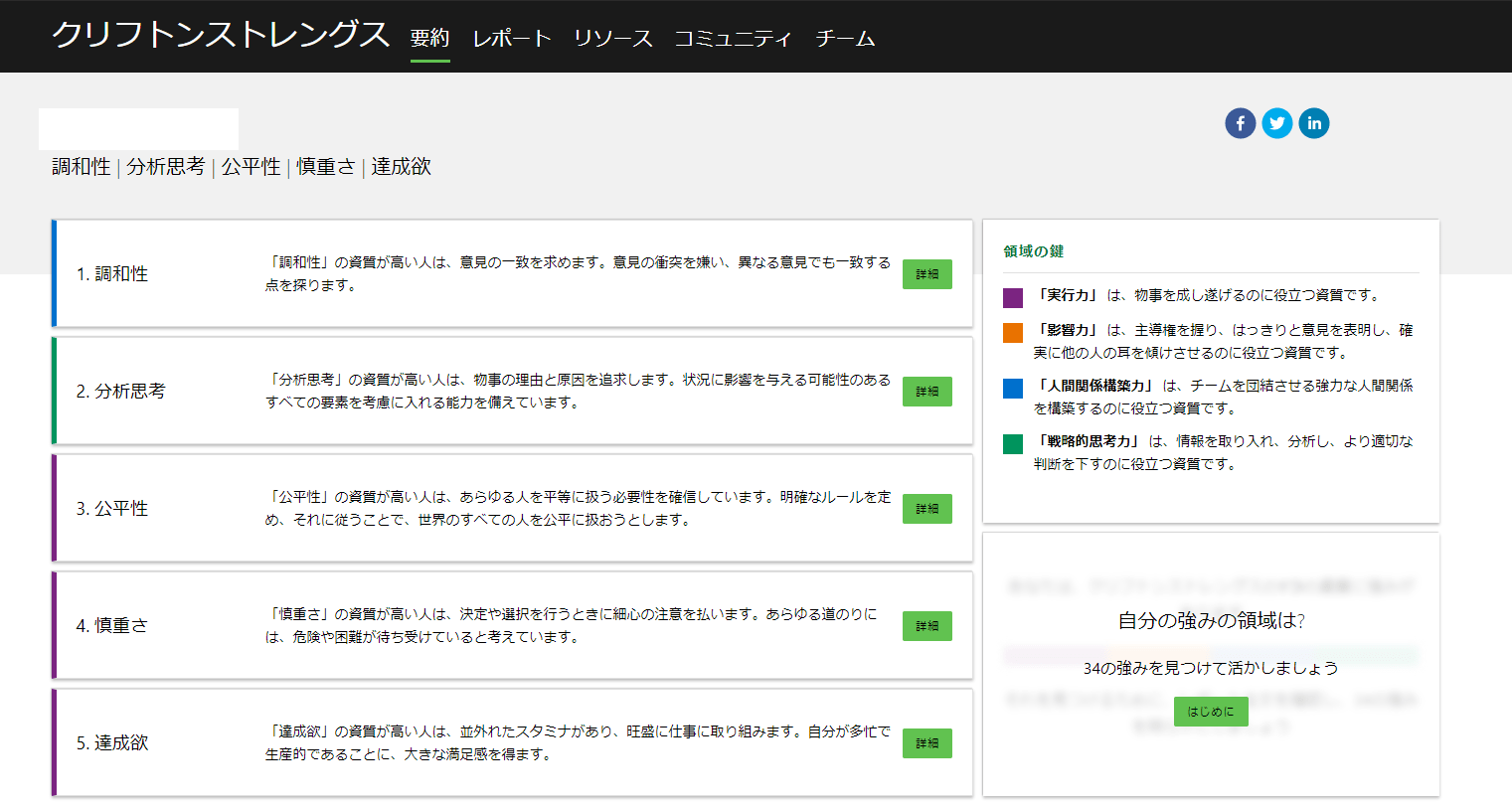This screenshot has height=809, width=1512.
Task: Open 詳細 for 調和性
Action: (x=927, y=274)
